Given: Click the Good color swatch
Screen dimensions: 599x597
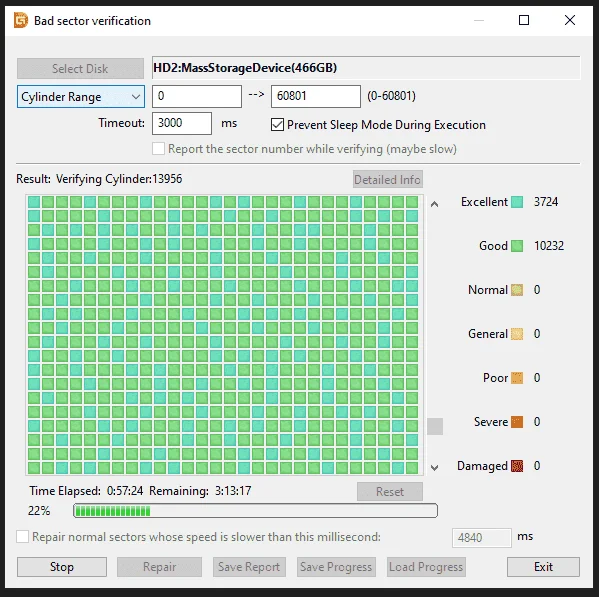Looking at the screenshot, I should pos(517,246).
